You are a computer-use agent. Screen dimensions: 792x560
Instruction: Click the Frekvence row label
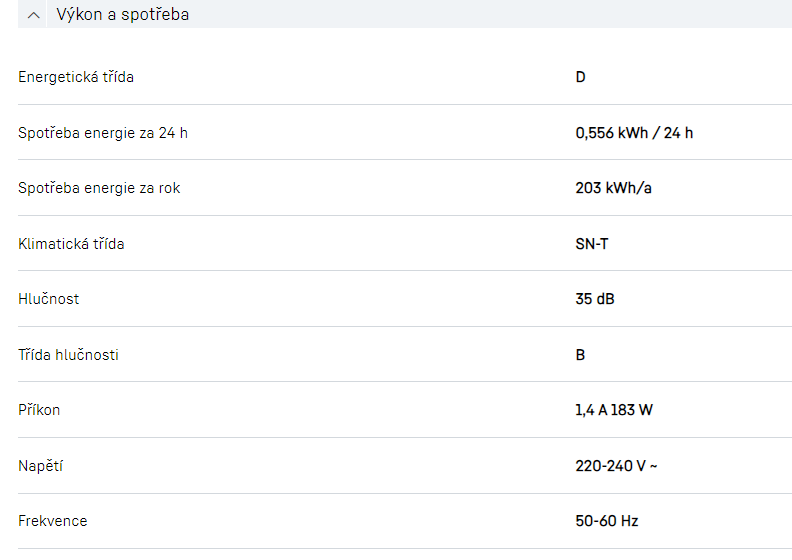[52, 521]
